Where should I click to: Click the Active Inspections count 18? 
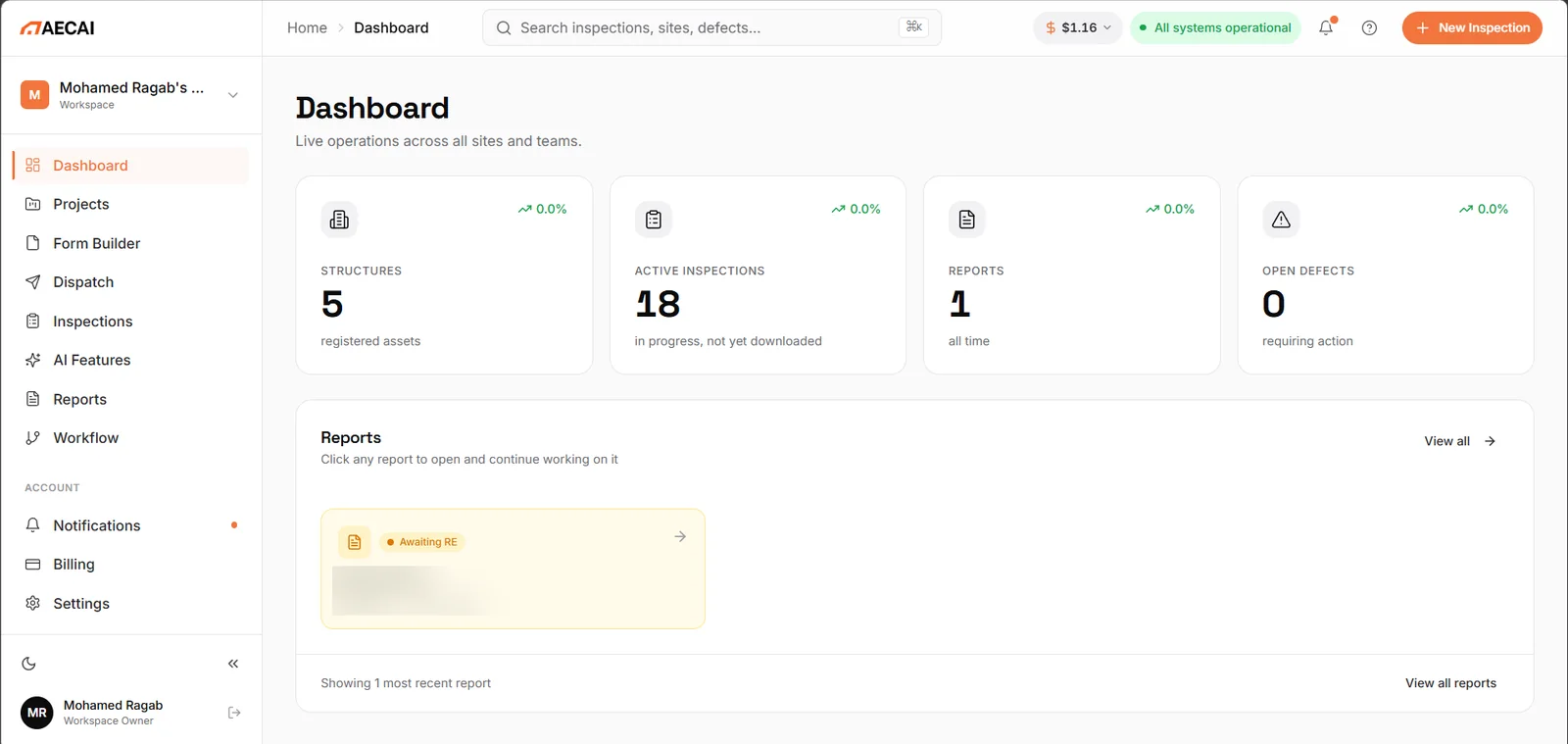[658, 304]
